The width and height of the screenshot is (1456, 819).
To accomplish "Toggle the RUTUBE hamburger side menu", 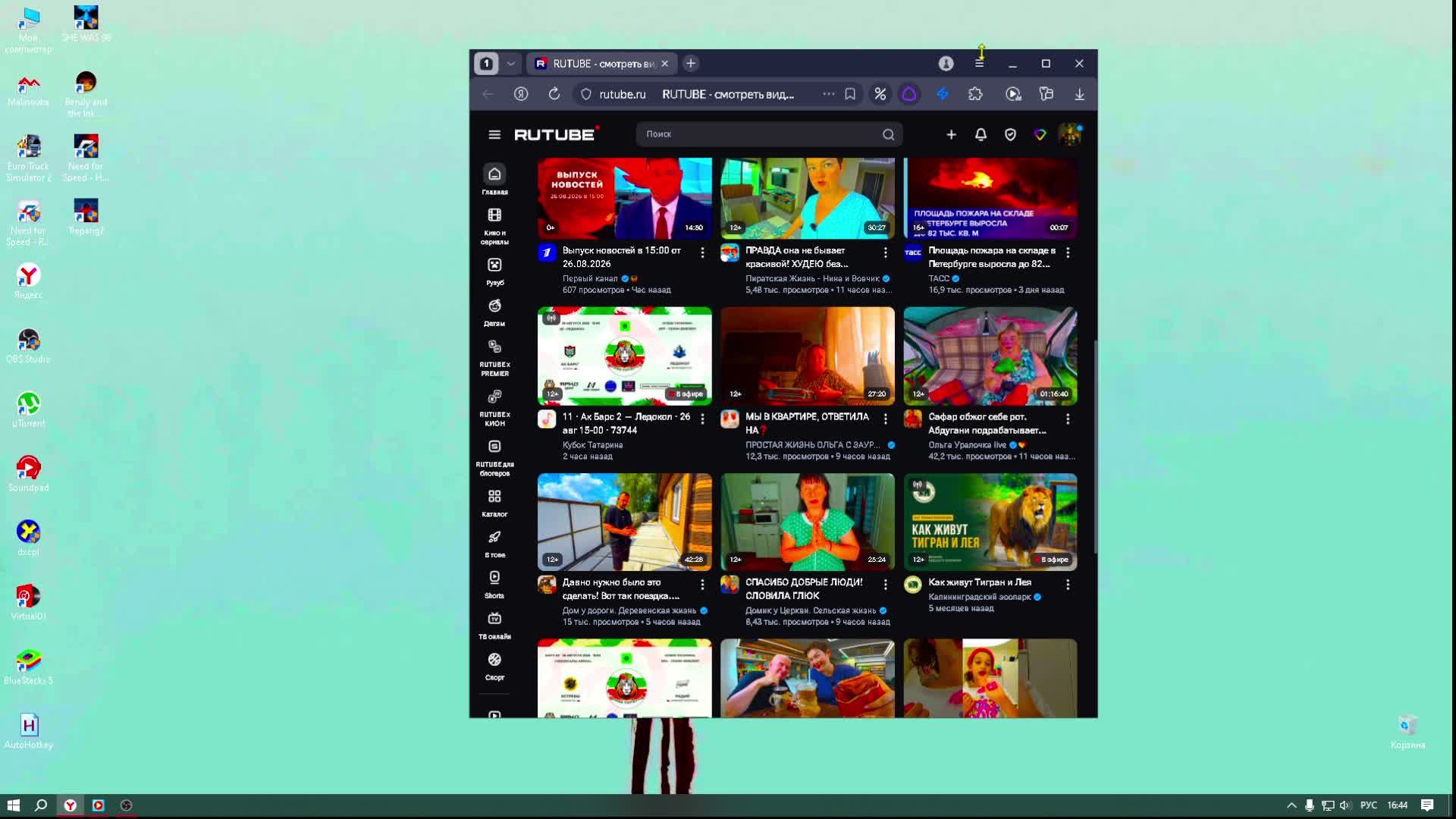I will [x=494, y=134].
